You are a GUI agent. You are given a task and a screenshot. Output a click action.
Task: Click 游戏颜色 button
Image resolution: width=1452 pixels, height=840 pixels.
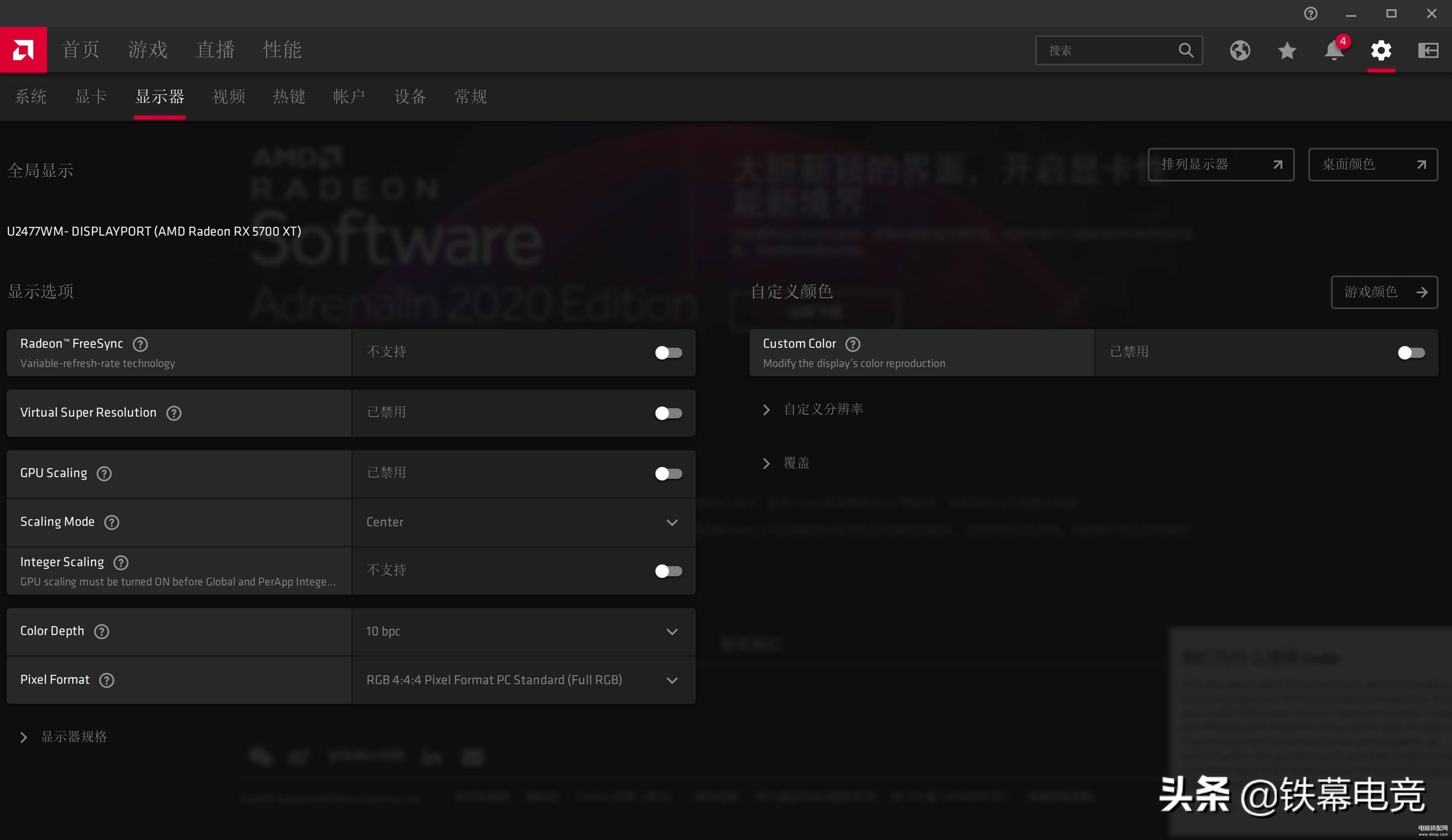(x=1384, y=293)
